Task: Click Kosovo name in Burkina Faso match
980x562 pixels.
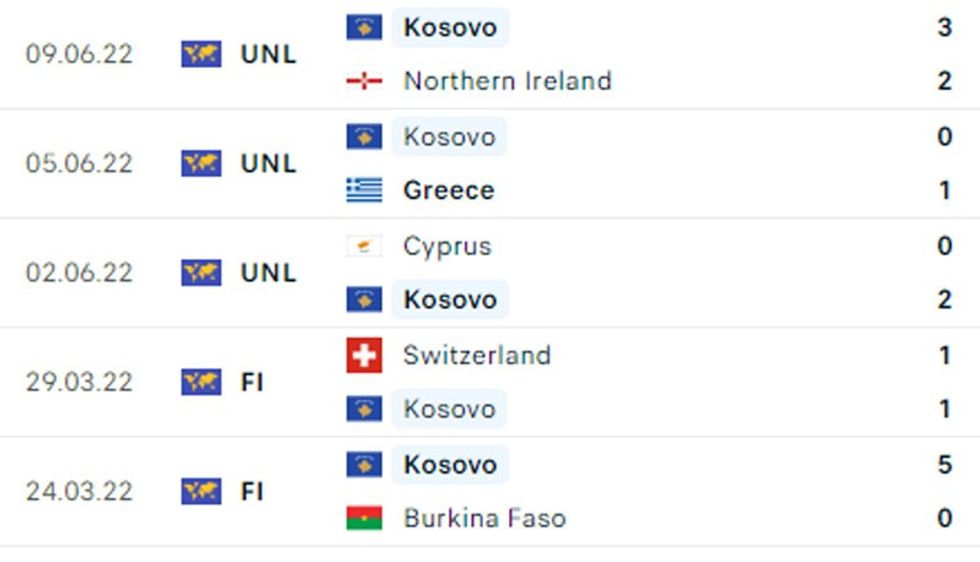Action: pos(449,464)
